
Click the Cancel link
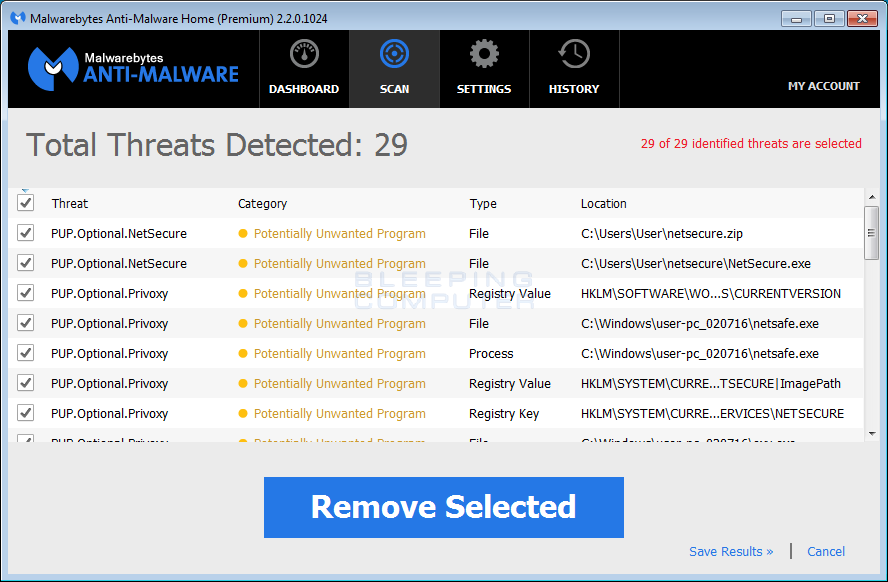coord(826,551)
